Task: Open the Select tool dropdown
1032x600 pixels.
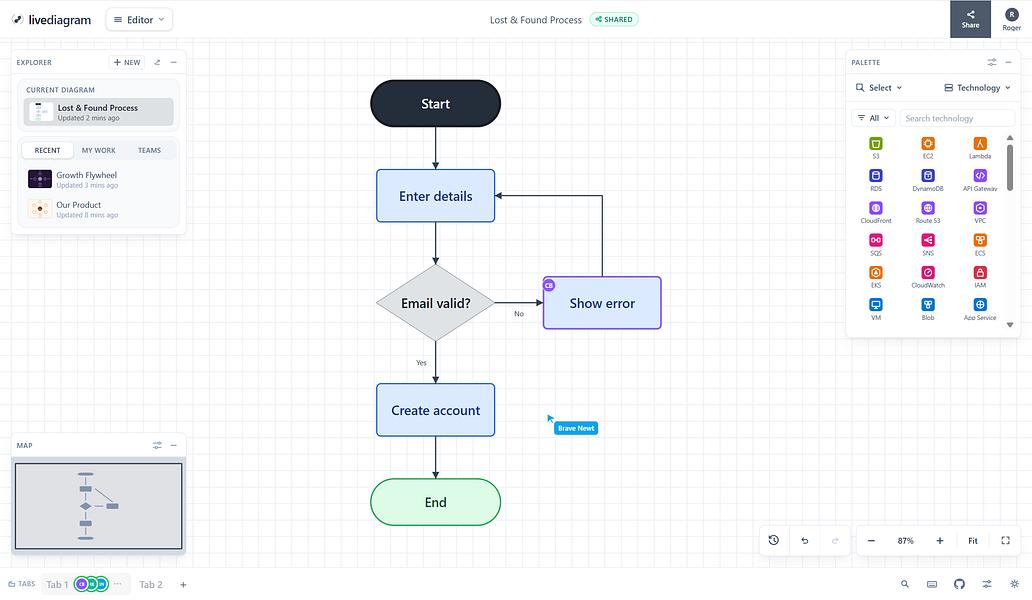Action: pos(879,88)
